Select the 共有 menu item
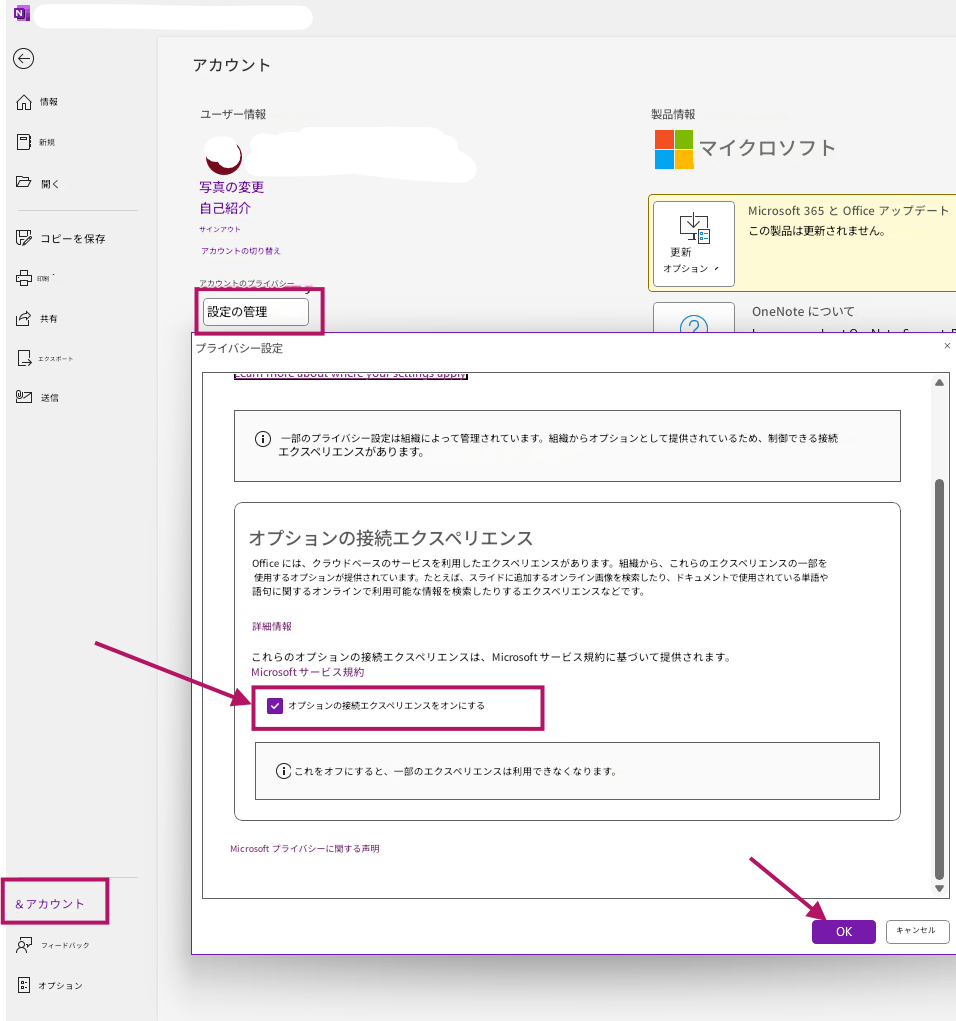The image size is (956, 1021). (x=49, y=319)
